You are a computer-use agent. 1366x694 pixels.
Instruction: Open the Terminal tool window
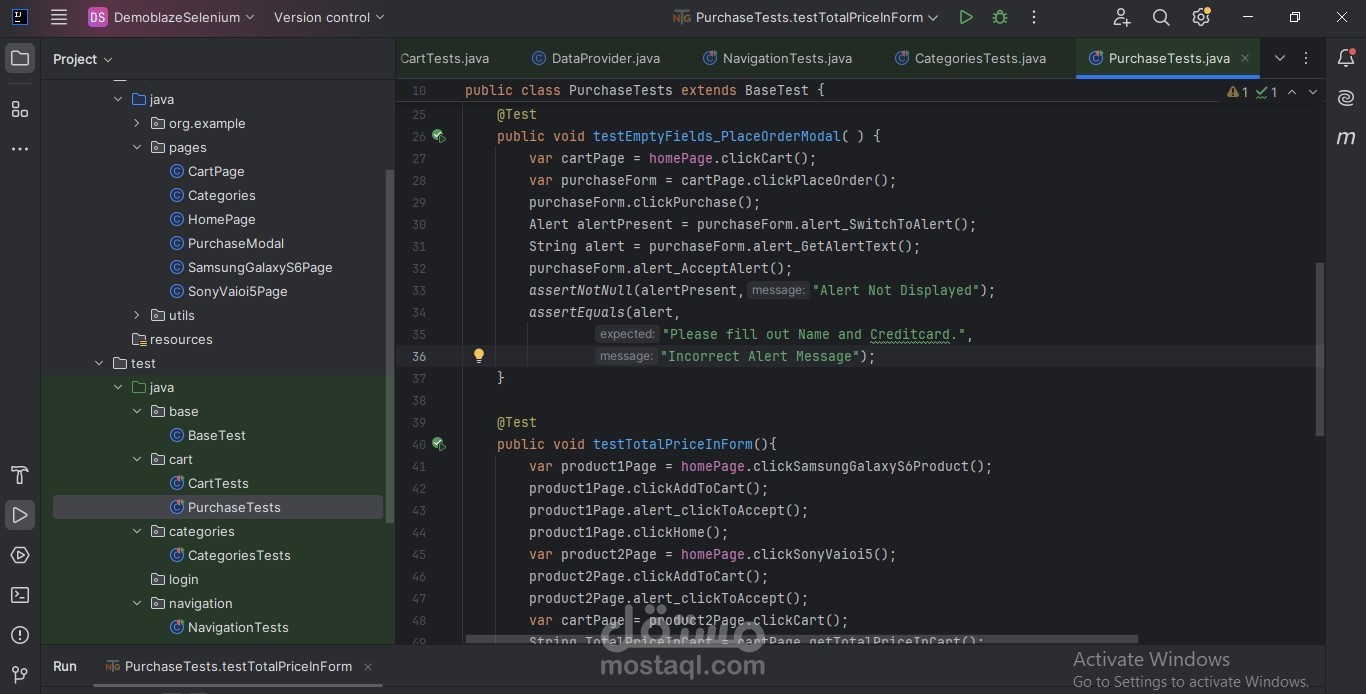(20, 595)
